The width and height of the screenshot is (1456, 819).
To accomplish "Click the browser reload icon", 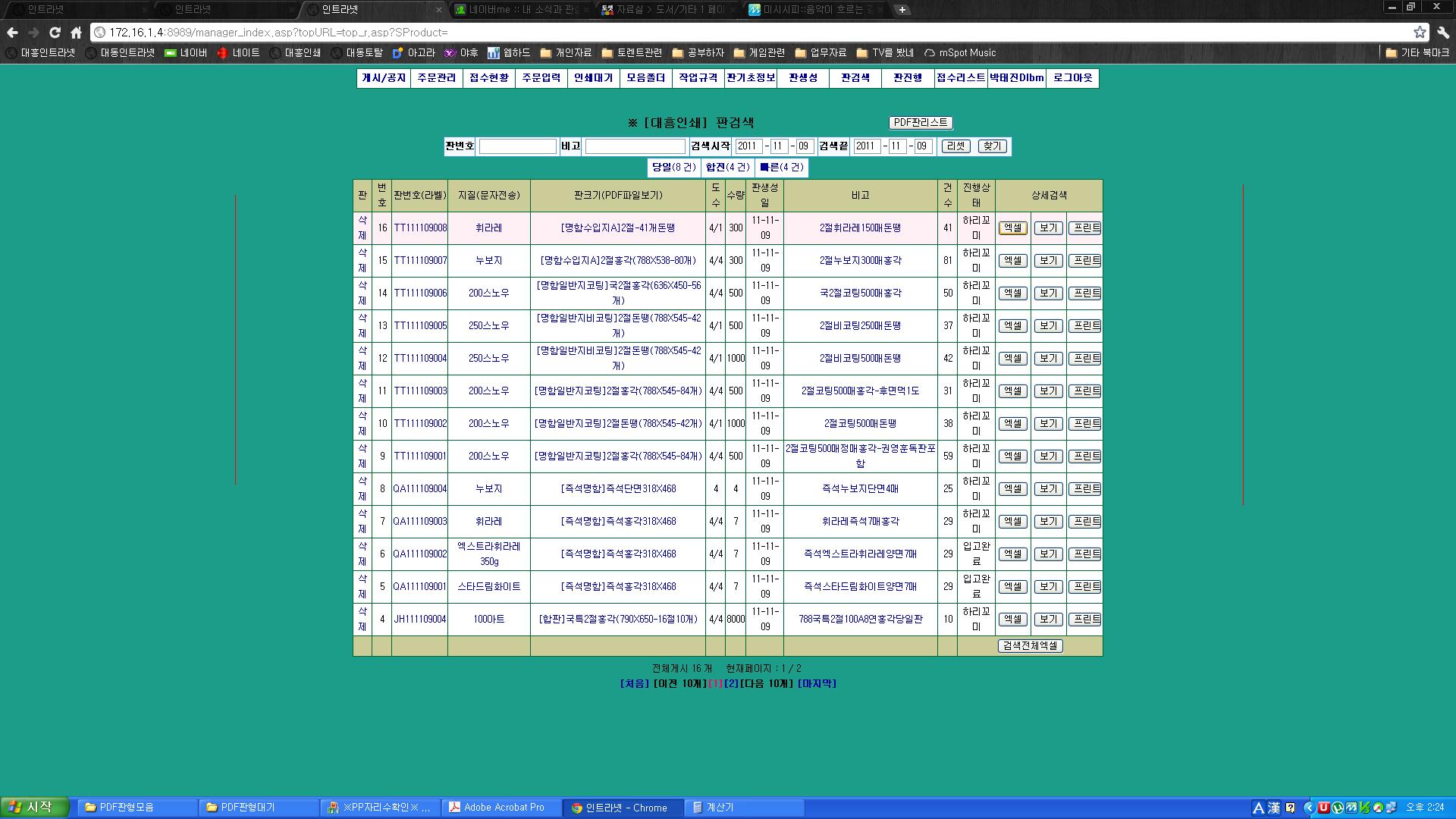I will 55,33.
